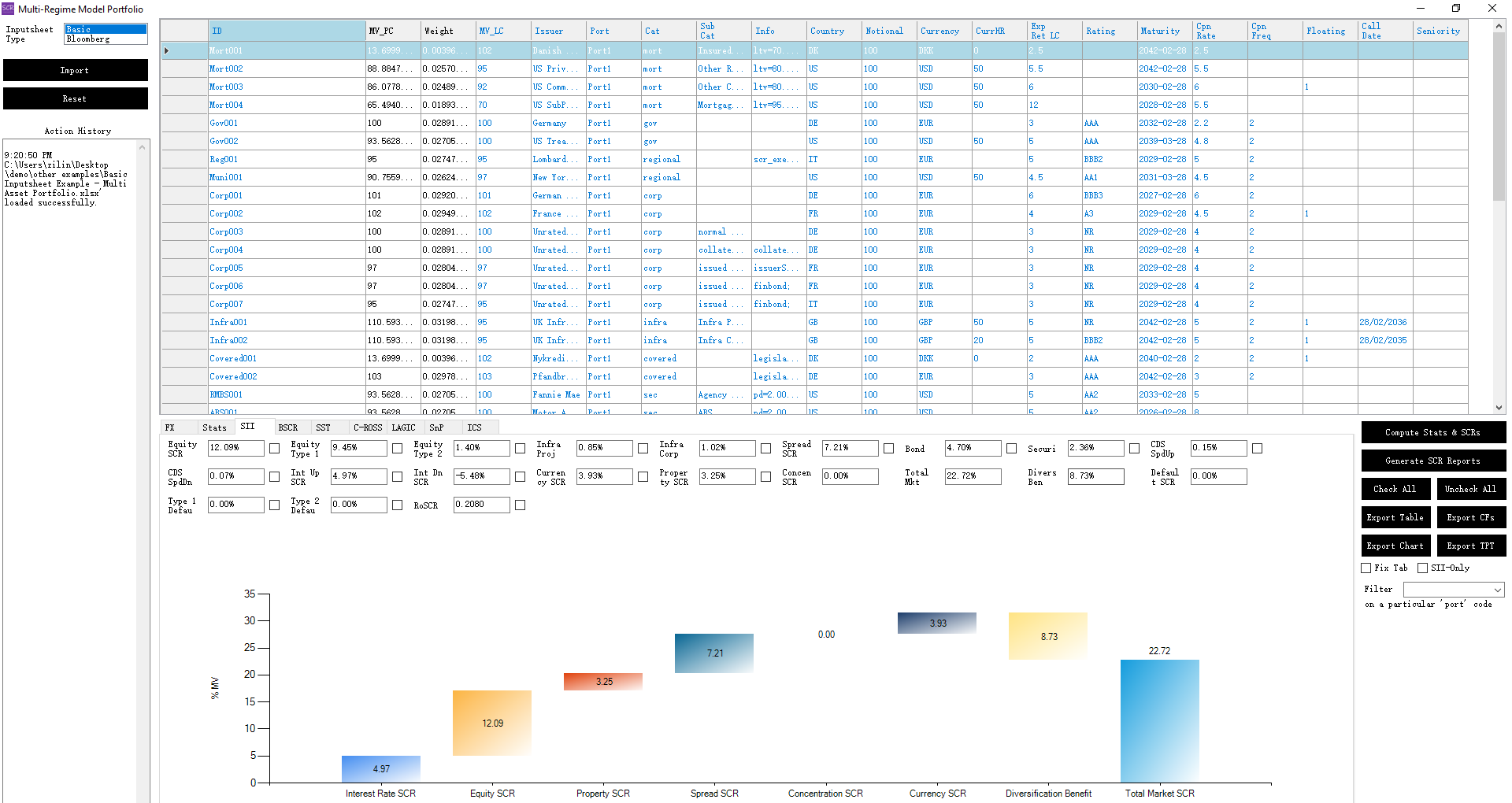Click the Export Chart button
This screenshot has height=803, width=1512.
click(1395, 546)
